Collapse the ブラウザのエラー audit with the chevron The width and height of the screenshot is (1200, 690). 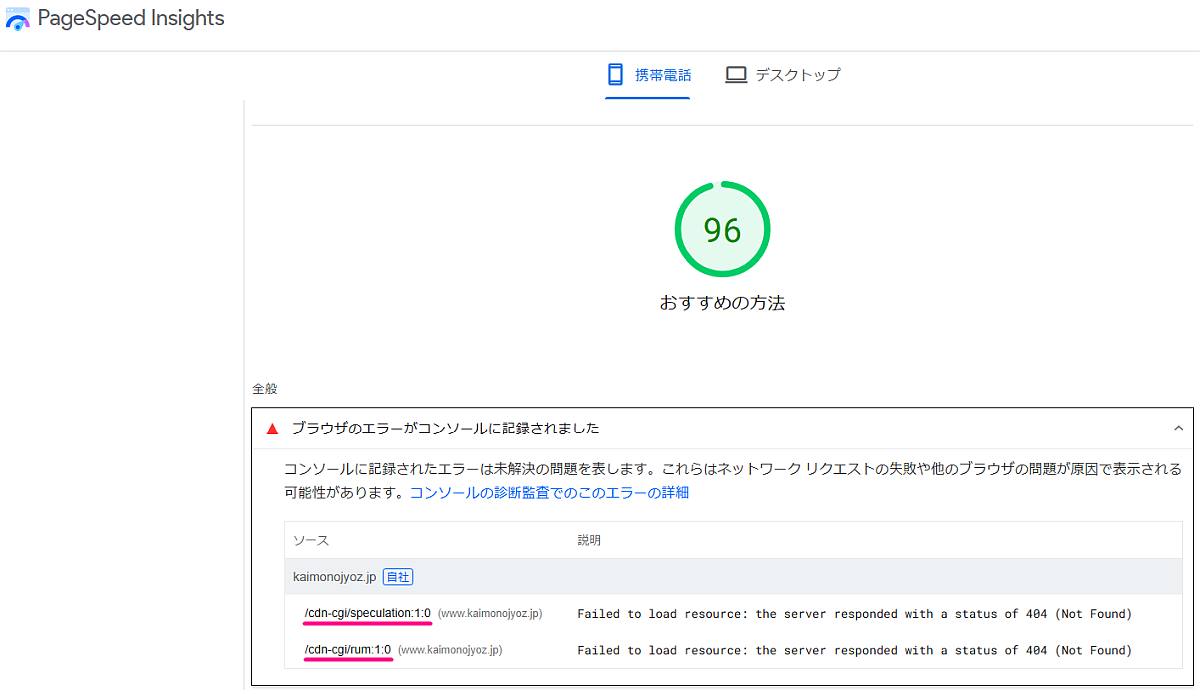point(1178,428)
